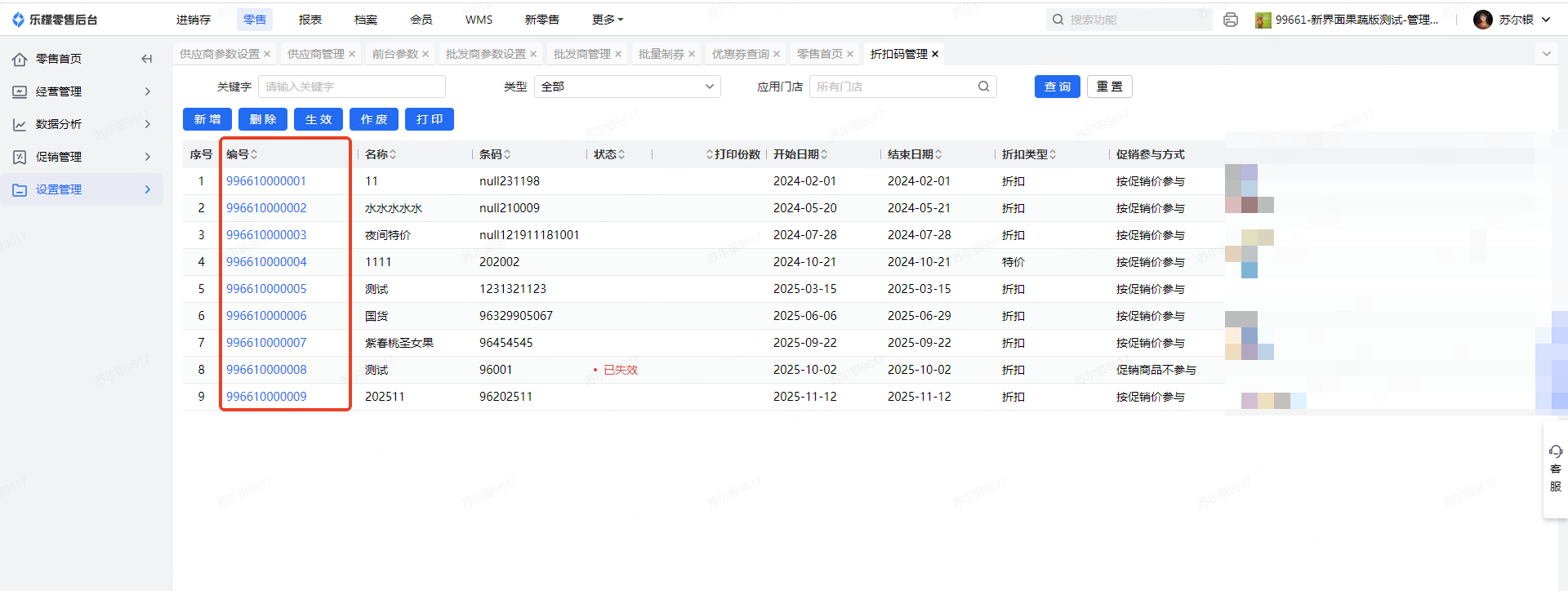Expand the 经营管理 sidebar section

point(148,91)
